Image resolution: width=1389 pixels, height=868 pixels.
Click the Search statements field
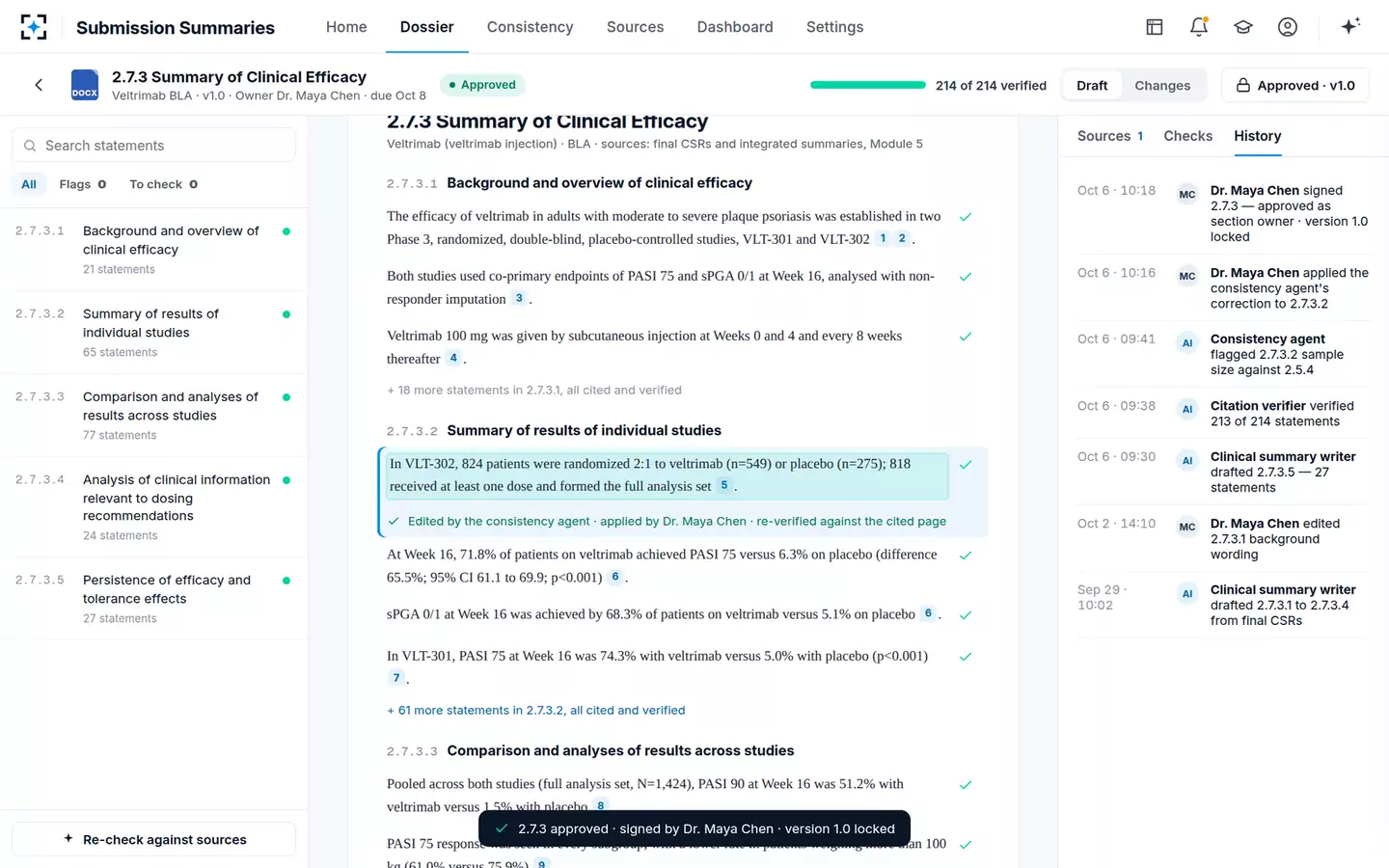pos(154,146)
